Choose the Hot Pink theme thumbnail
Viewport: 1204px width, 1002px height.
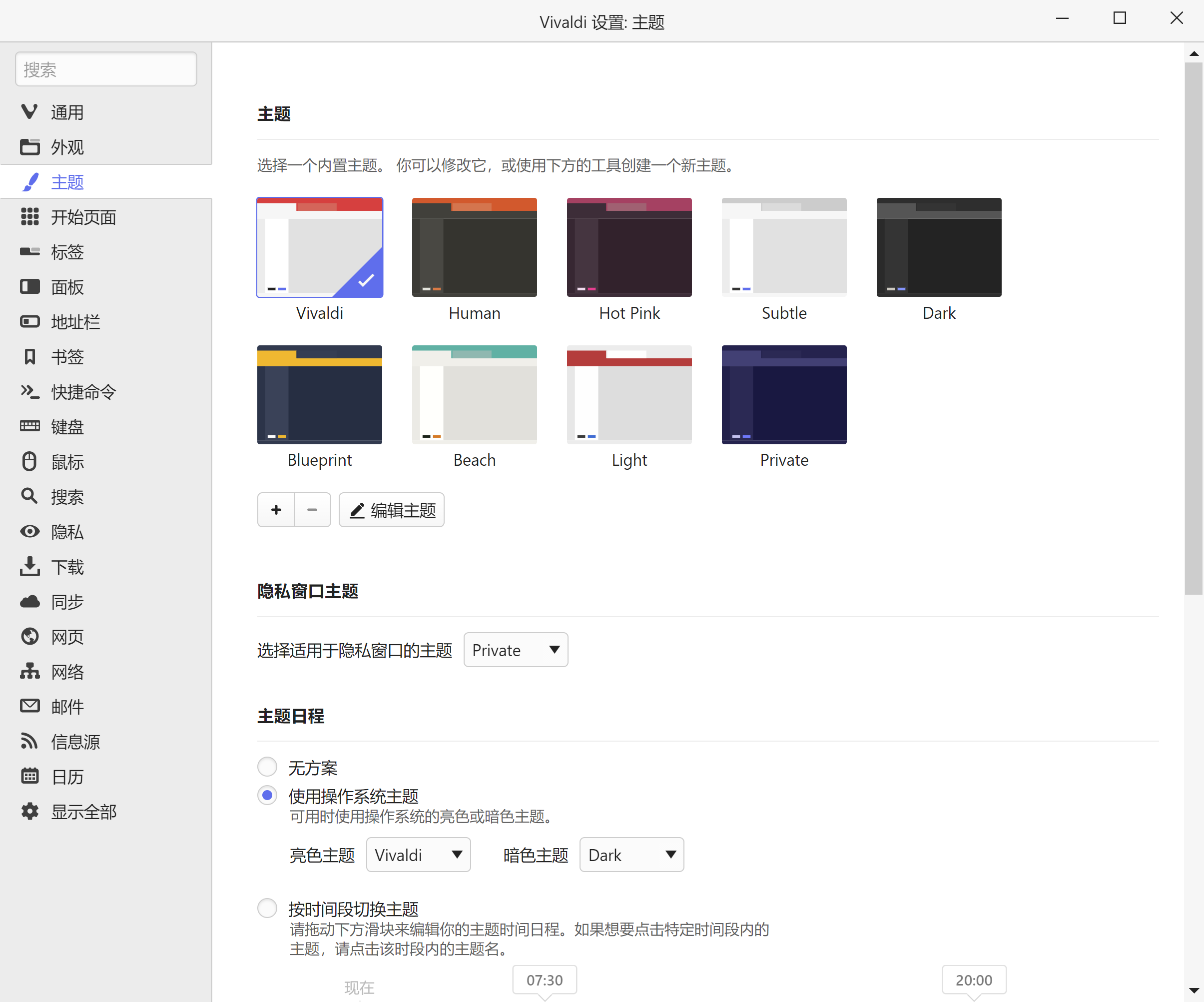pyautogui.click(x=629, y=248)
